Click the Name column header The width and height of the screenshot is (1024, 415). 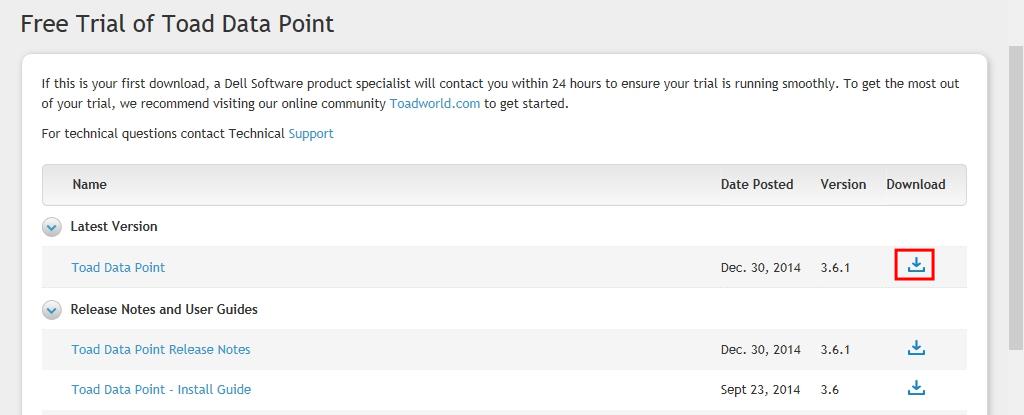point(89,184)
